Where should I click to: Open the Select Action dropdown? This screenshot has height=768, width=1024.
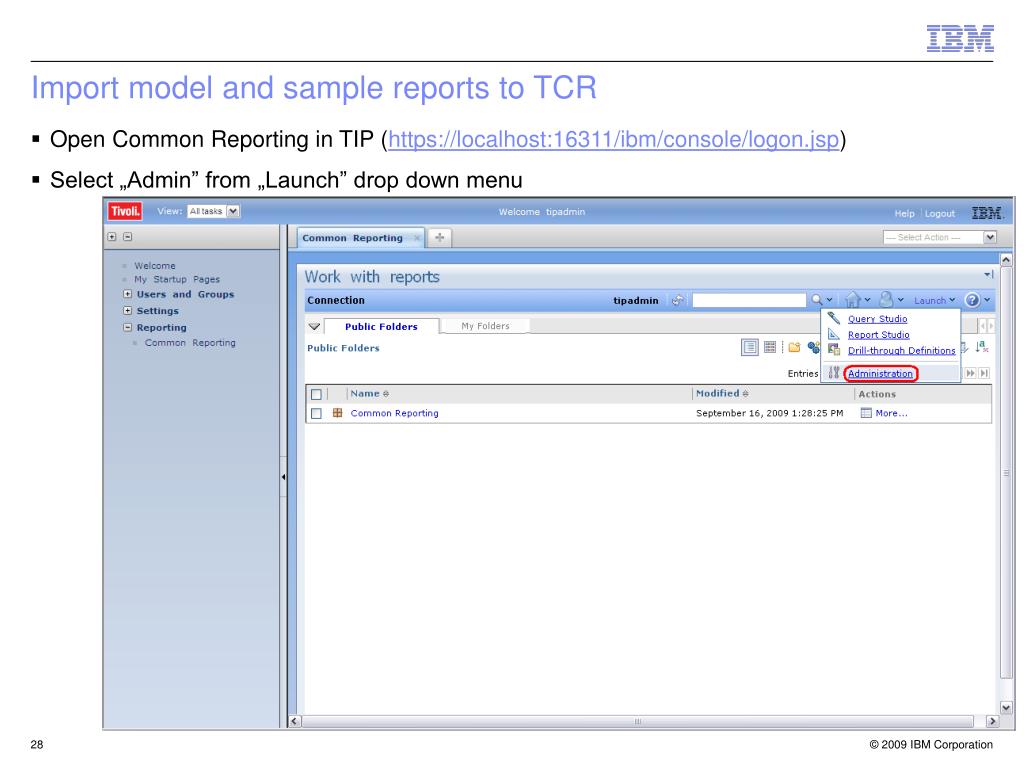[940, 237]
